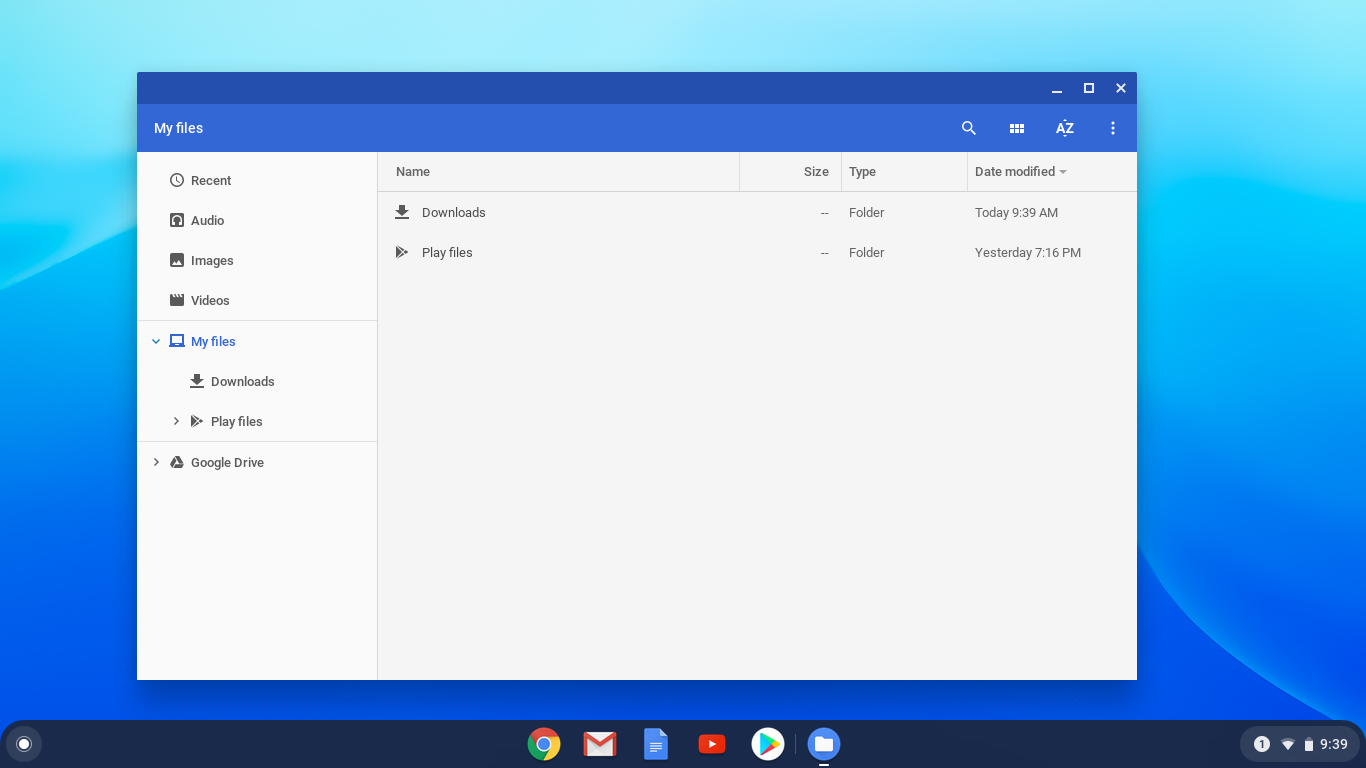Sort by the Size column header
The image size is (1366, 768).
point(816,172)
